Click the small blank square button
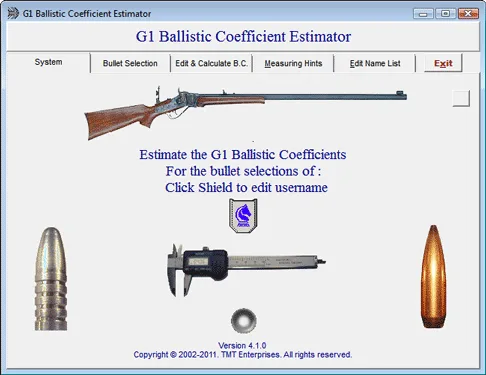The width and height of the screenshot is (486, 375). pyautogui.click(x=461, y=98)
